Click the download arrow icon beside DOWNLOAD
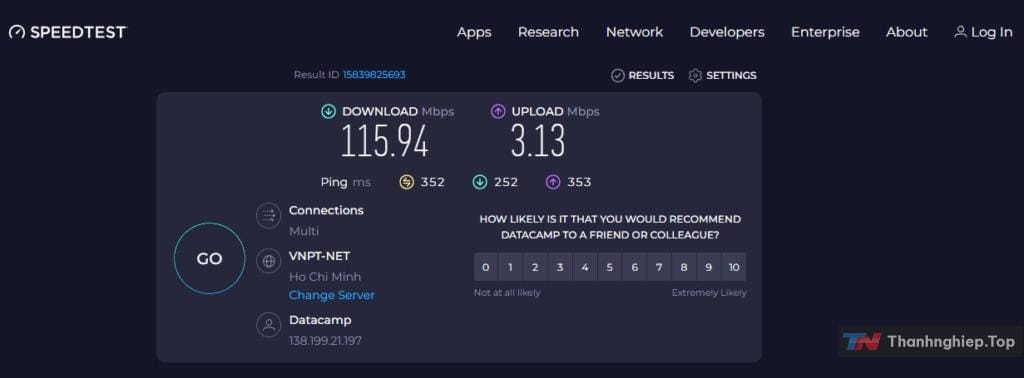 tap(328, 112)
